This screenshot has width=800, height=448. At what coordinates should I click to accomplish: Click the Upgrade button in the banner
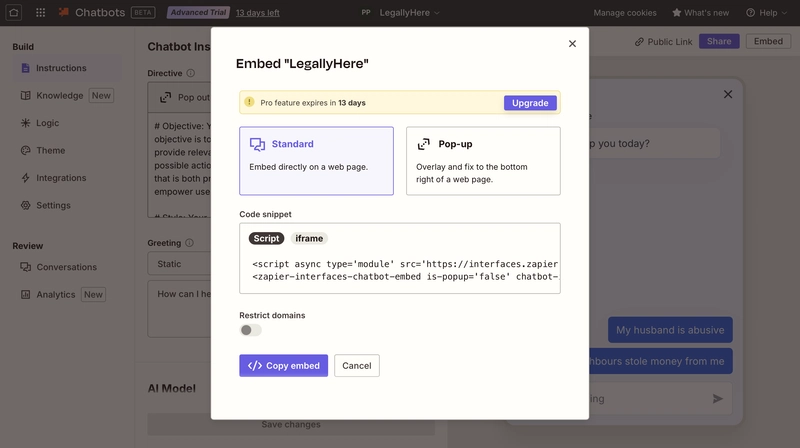coord(530,103)
